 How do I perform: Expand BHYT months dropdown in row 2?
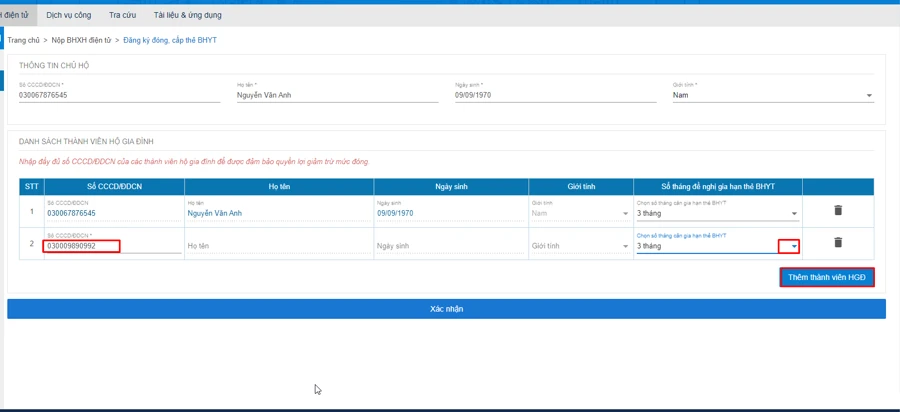(x=794, y=246)
